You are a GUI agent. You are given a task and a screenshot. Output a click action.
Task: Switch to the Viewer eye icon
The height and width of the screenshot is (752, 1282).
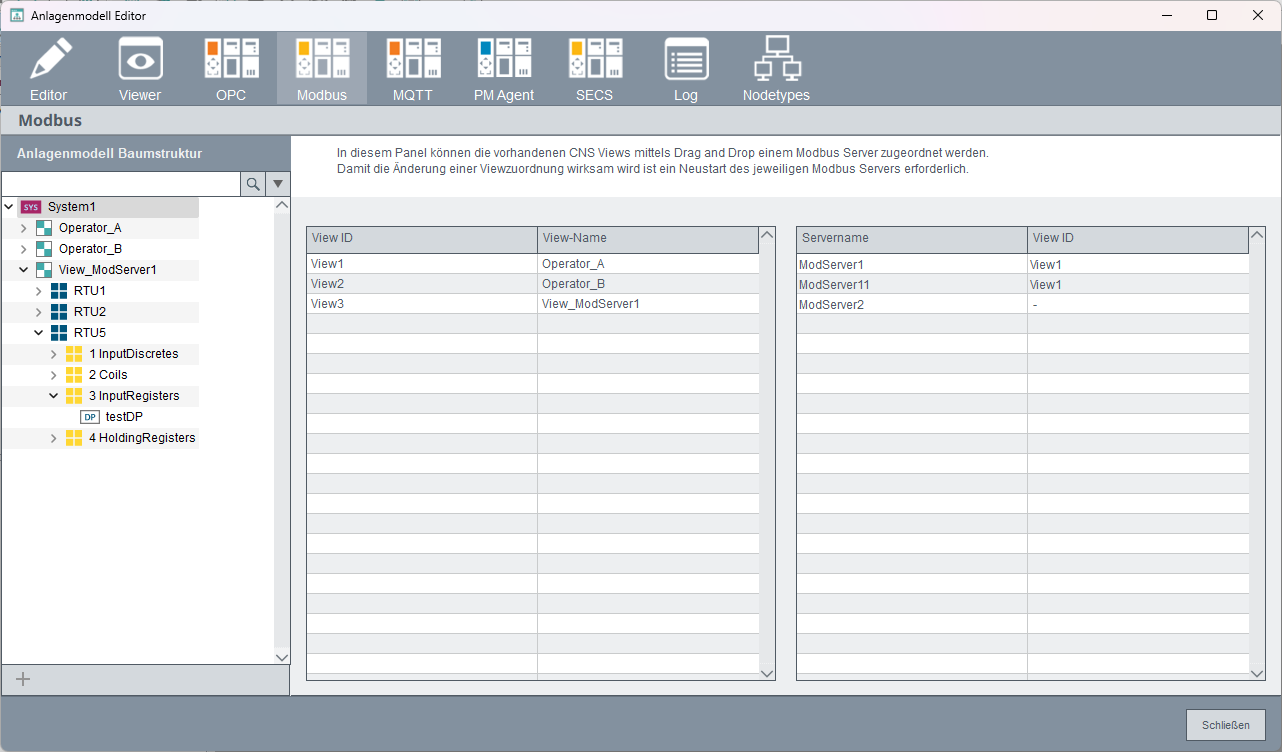(140, 69)
